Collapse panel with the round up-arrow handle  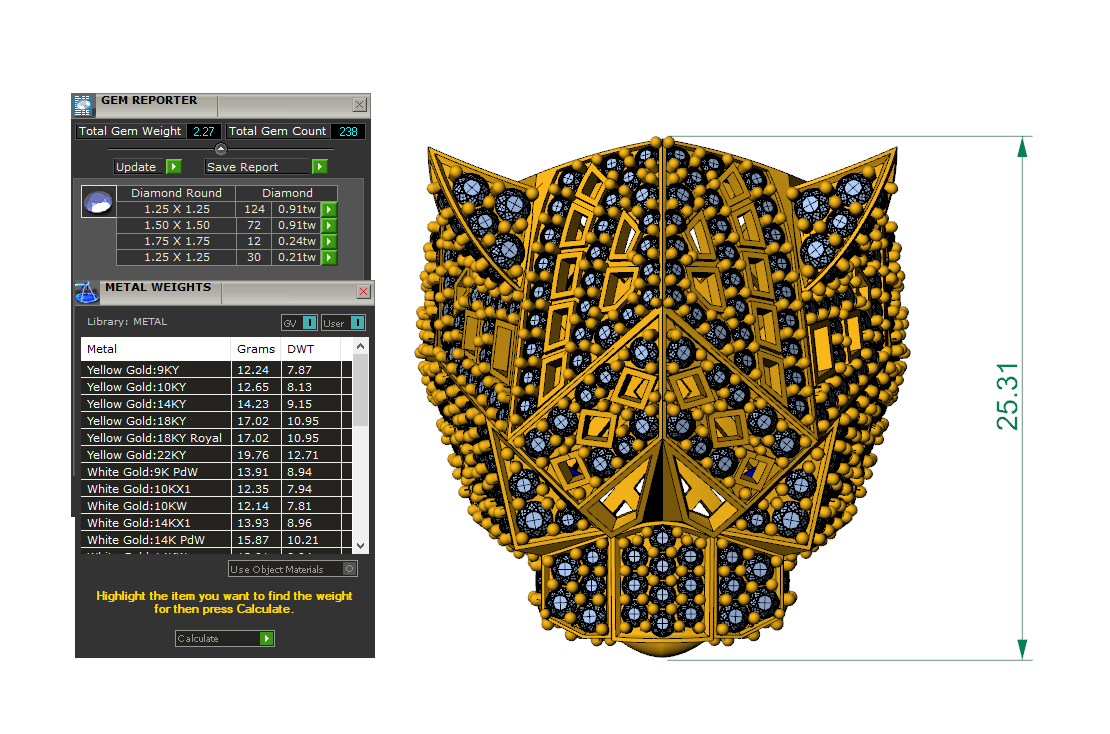(221, 149)
